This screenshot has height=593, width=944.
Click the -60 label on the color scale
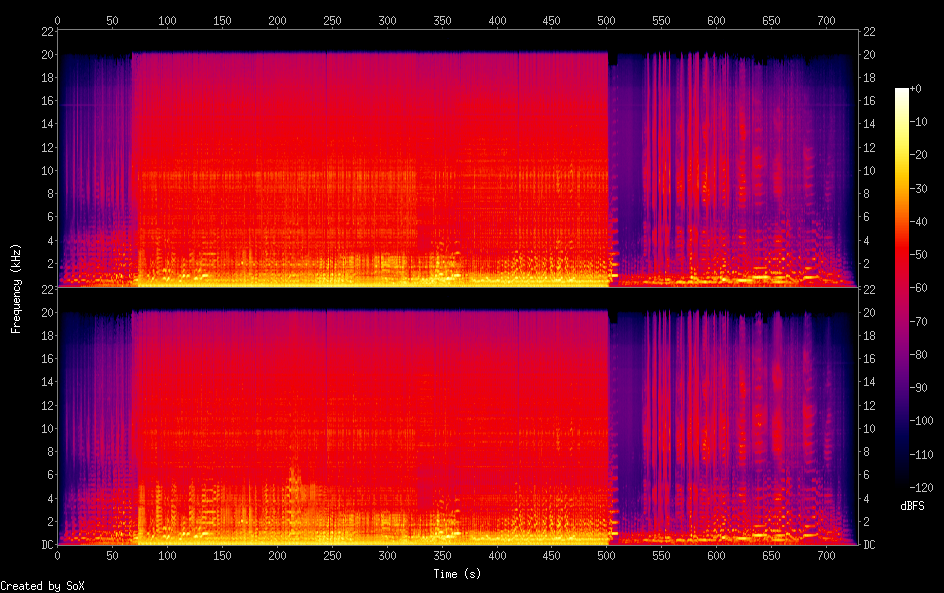tap(918, 288)
